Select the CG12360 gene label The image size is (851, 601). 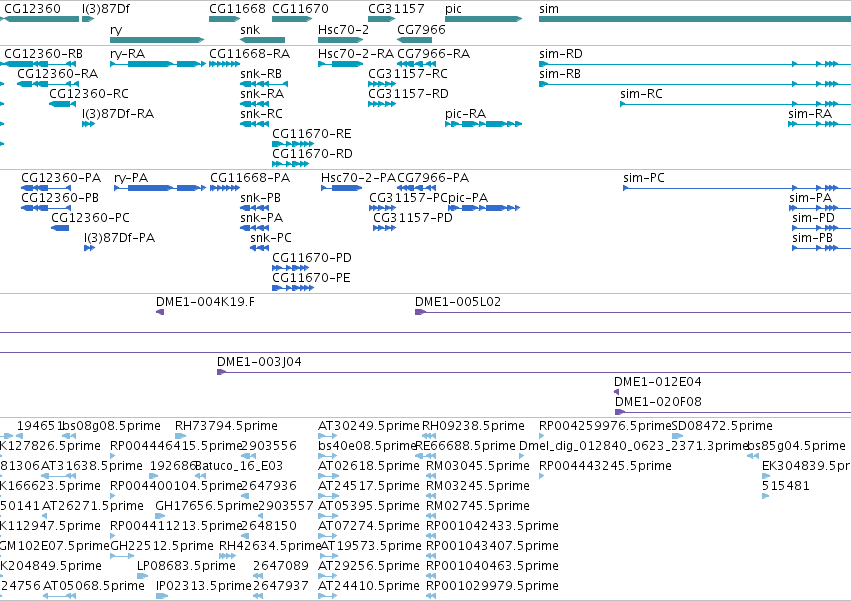[32, 9]
